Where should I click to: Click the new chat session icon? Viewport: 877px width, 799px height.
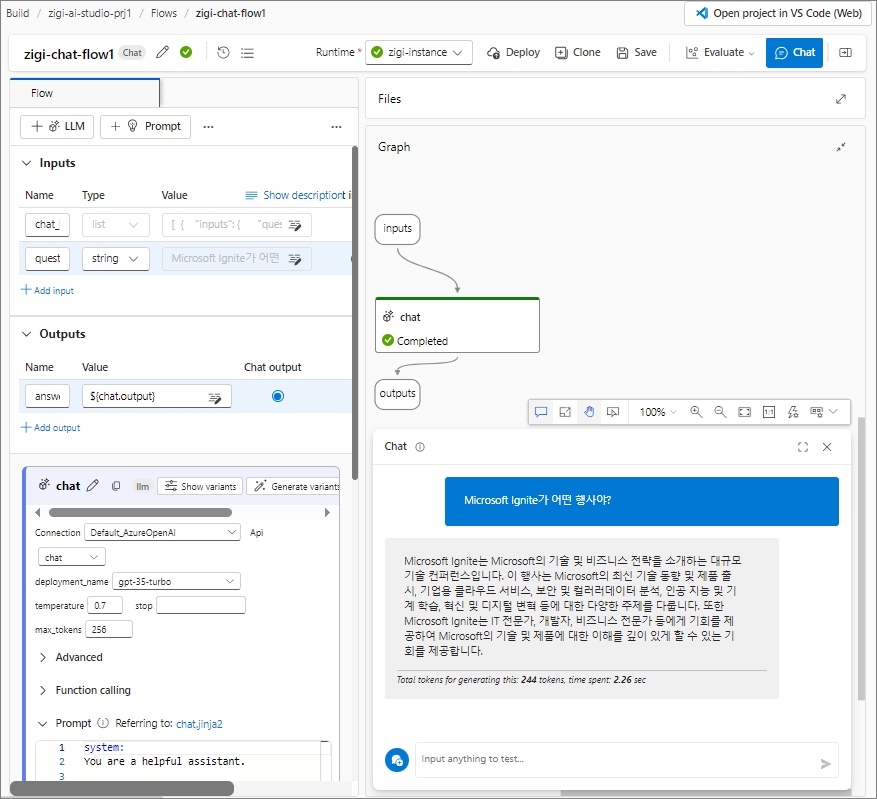(x=397, y=760)
